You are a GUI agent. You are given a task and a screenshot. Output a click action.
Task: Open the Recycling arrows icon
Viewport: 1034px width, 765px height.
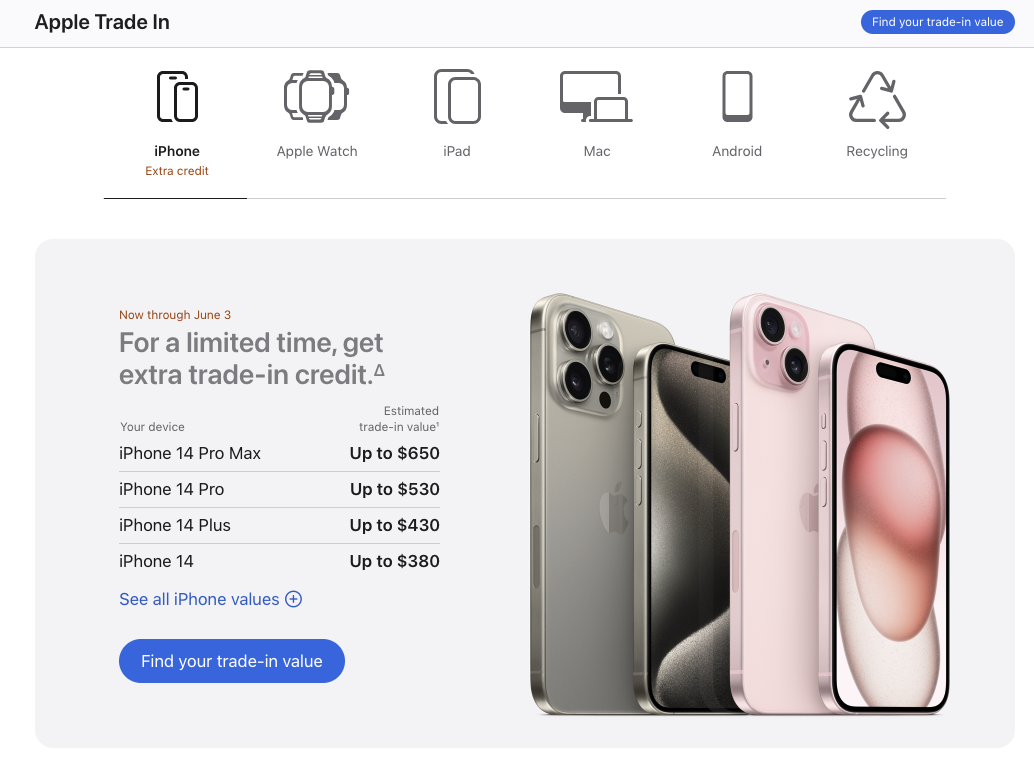click(x=877, y=99)
